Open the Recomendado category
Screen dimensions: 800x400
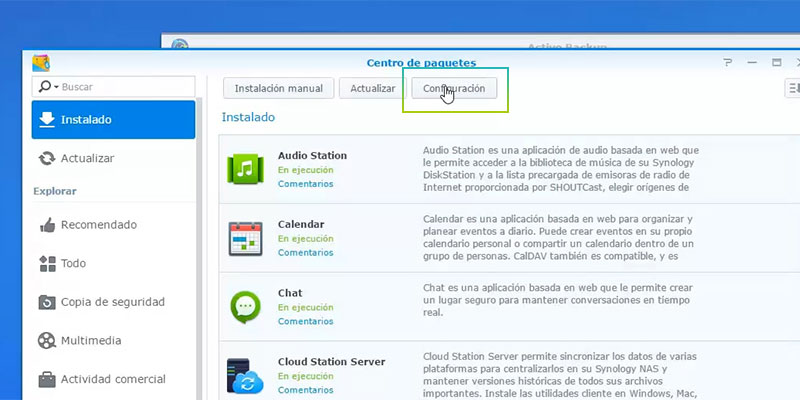(113, 225)
